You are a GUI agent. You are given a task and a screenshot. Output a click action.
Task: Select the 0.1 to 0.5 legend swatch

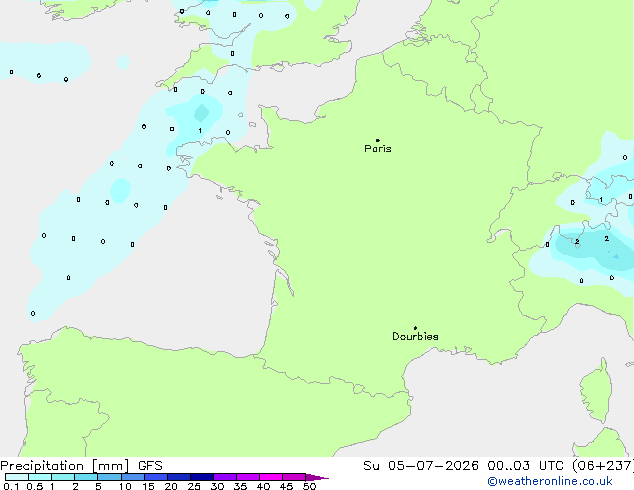pyautogui.click(x=17, y=477)
